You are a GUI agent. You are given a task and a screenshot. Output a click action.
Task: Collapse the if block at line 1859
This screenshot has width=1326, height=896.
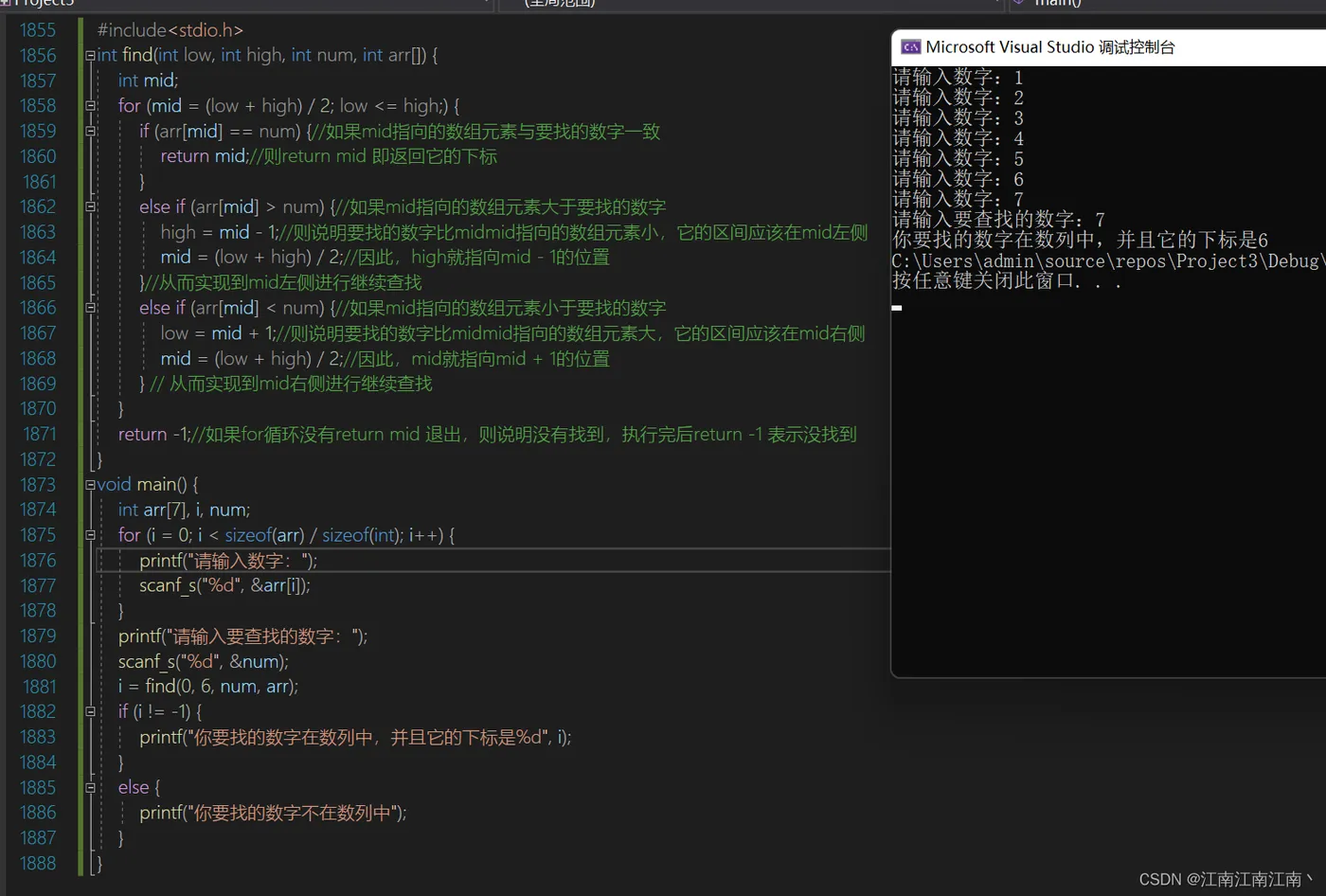(90, 132)
